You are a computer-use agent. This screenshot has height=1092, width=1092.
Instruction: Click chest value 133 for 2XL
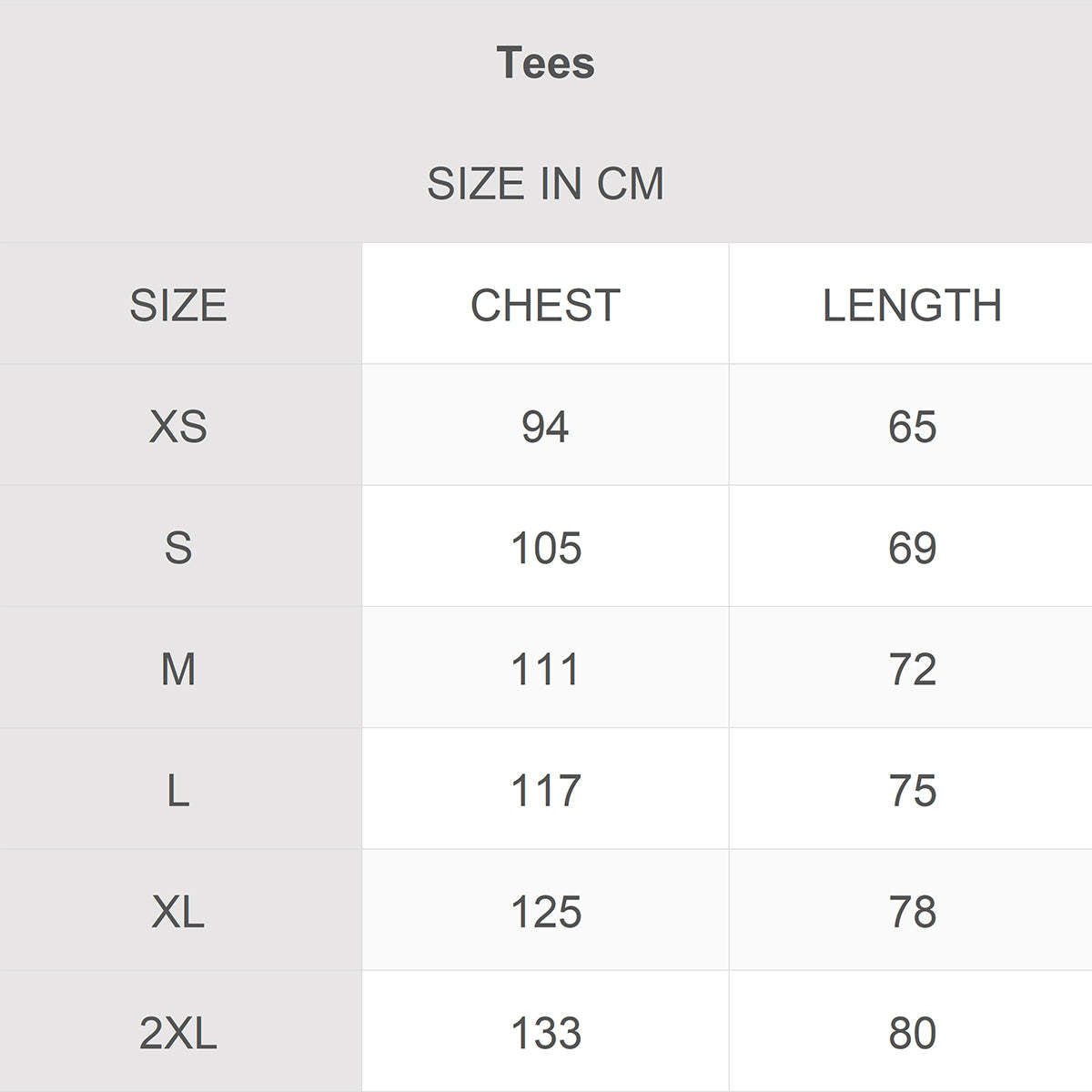[545, 1033]
